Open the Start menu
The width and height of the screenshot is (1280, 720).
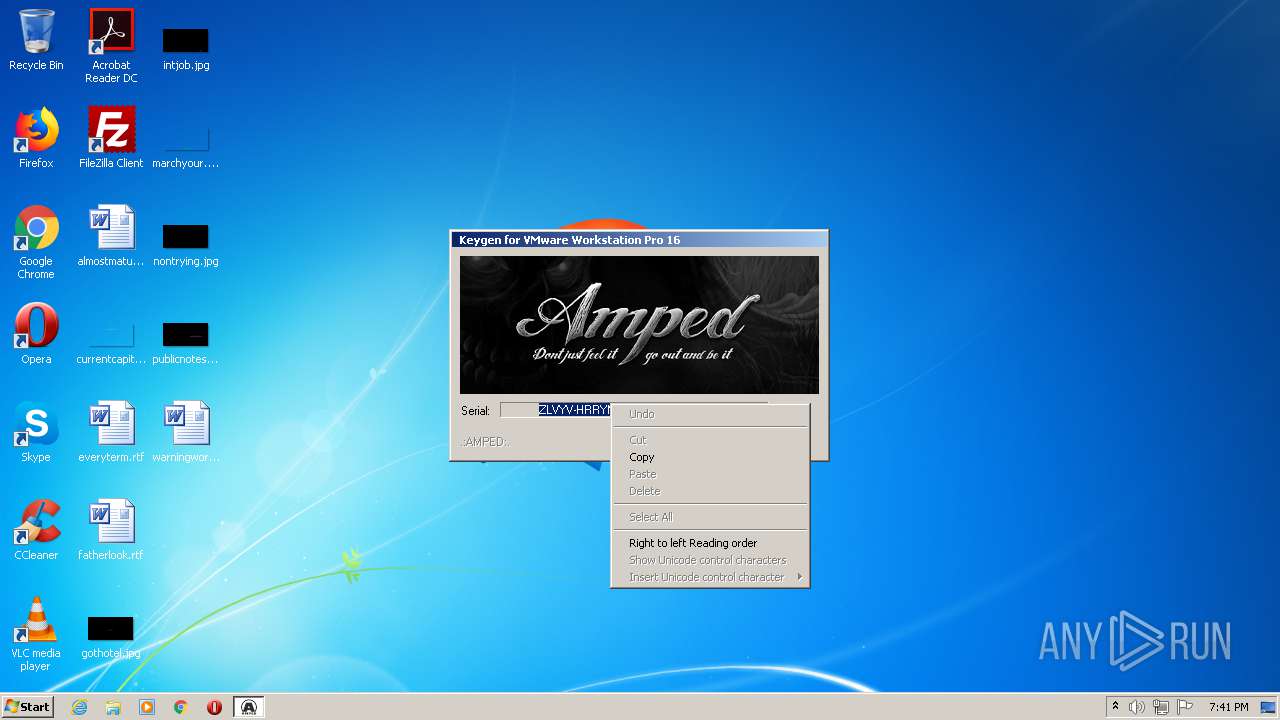coord(28,707)
